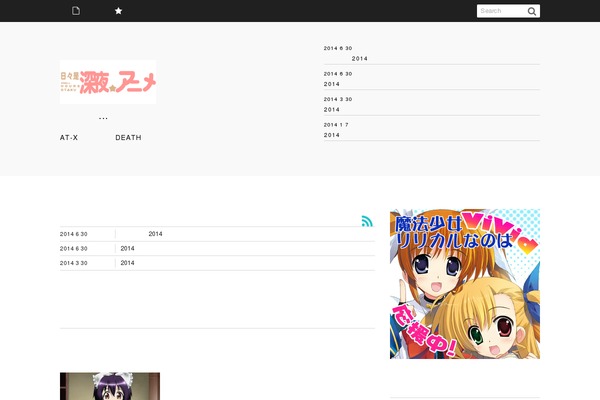The image size is (600, 400).
Task: Open the AT-X link
Action: (69, 137)
